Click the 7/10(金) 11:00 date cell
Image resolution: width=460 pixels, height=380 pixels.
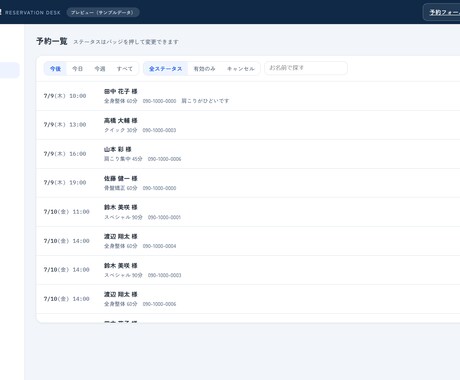[67, 212]
